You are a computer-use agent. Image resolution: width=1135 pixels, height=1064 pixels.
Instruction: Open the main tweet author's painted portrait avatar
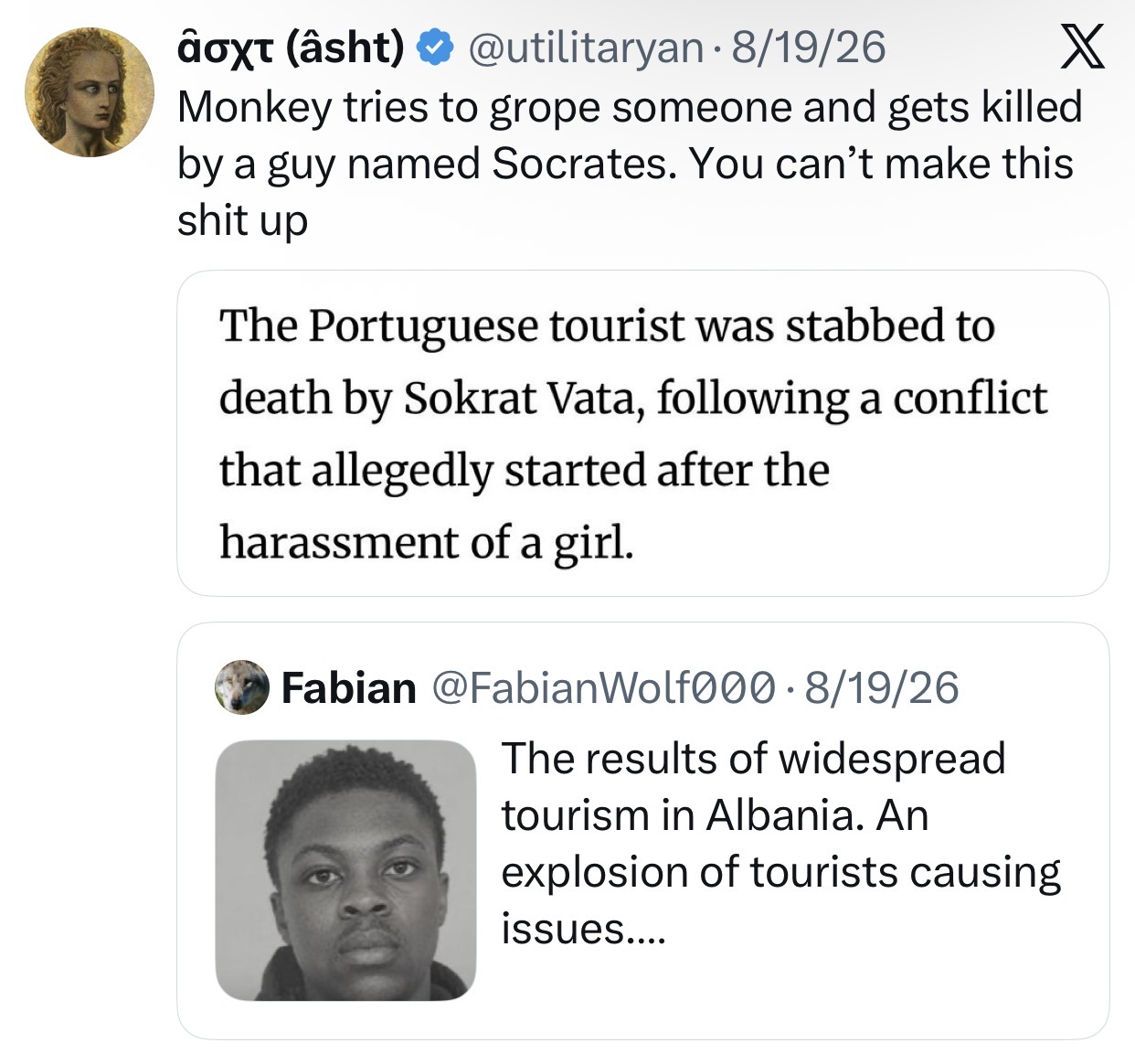[90, 91]
